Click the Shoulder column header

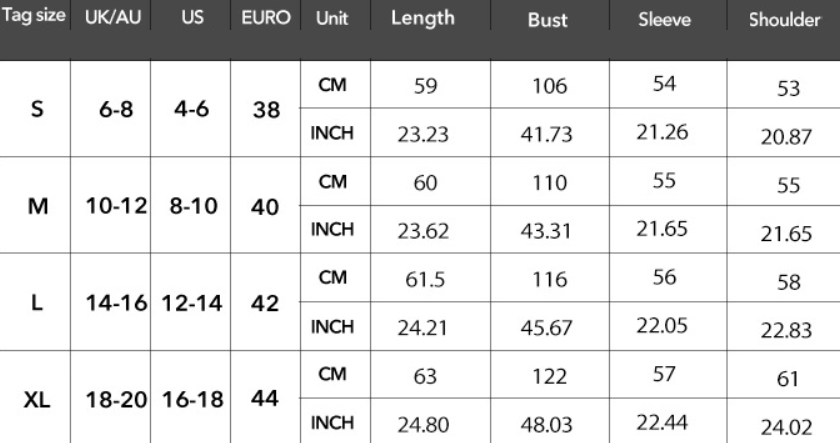(x=784, y=19)
